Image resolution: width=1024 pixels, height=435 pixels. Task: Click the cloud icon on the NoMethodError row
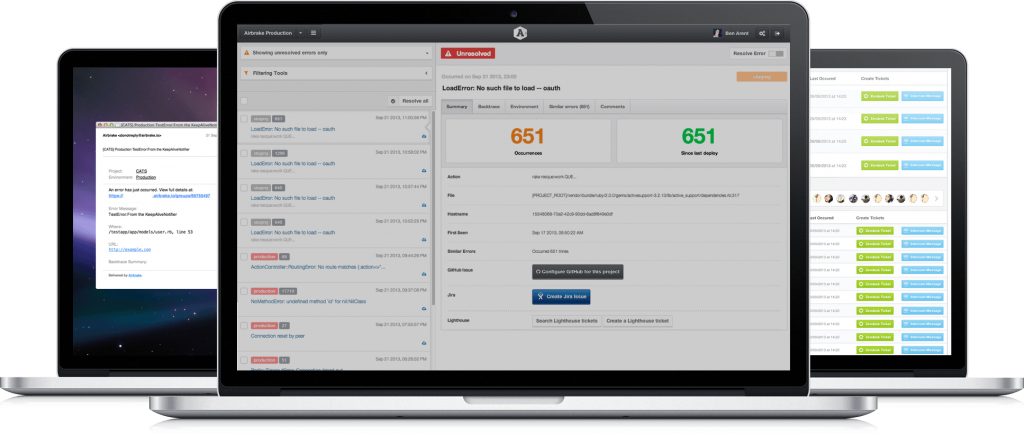tap(424, 309)
